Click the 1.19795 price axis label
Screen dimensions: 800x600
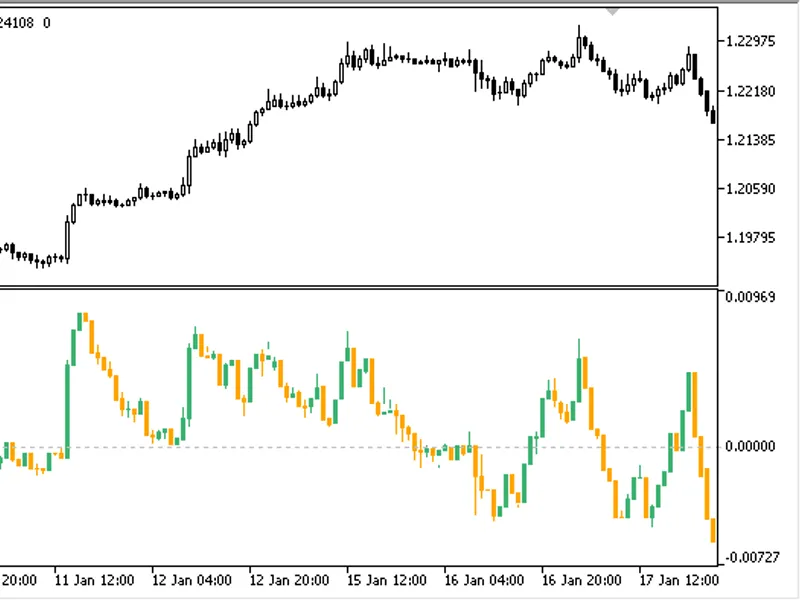point(750,238)
